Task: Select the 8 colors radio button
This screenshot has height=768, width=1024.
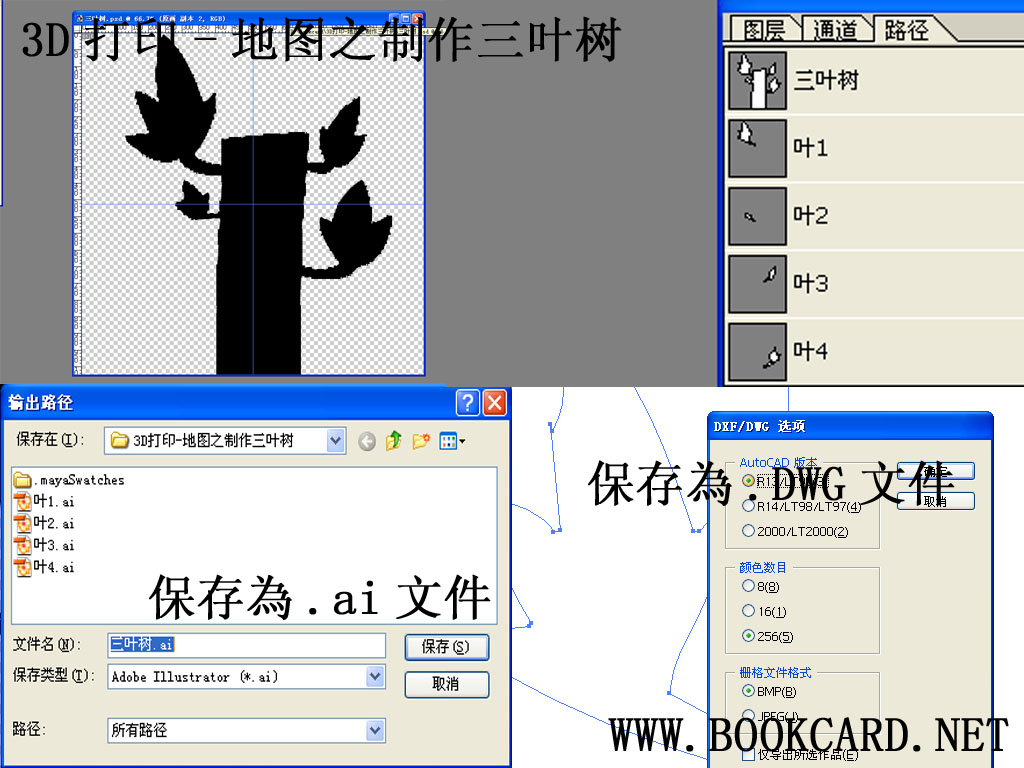Action: 749,586
